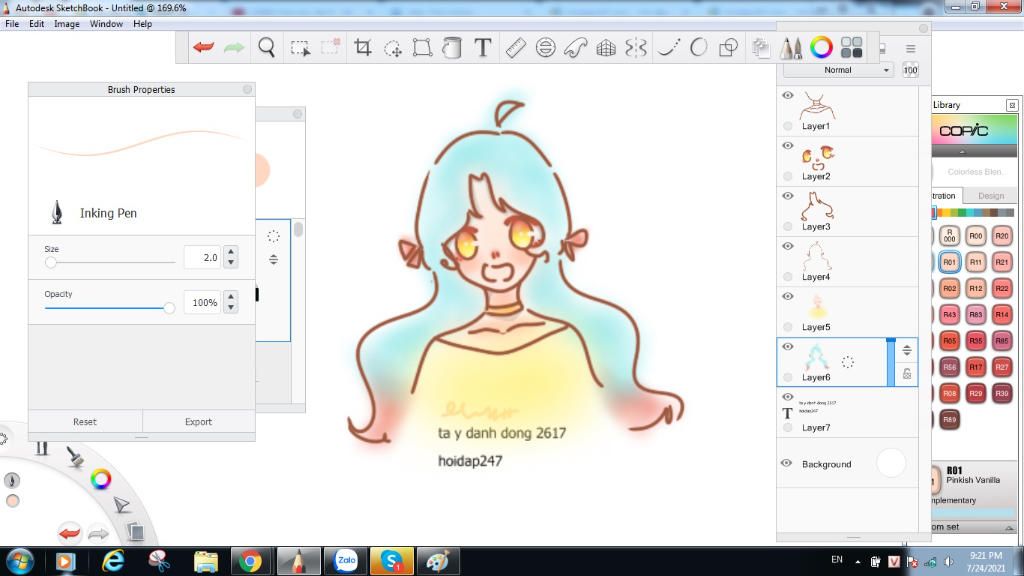
Task: Open the Help menu
Action: pos(142,24)
